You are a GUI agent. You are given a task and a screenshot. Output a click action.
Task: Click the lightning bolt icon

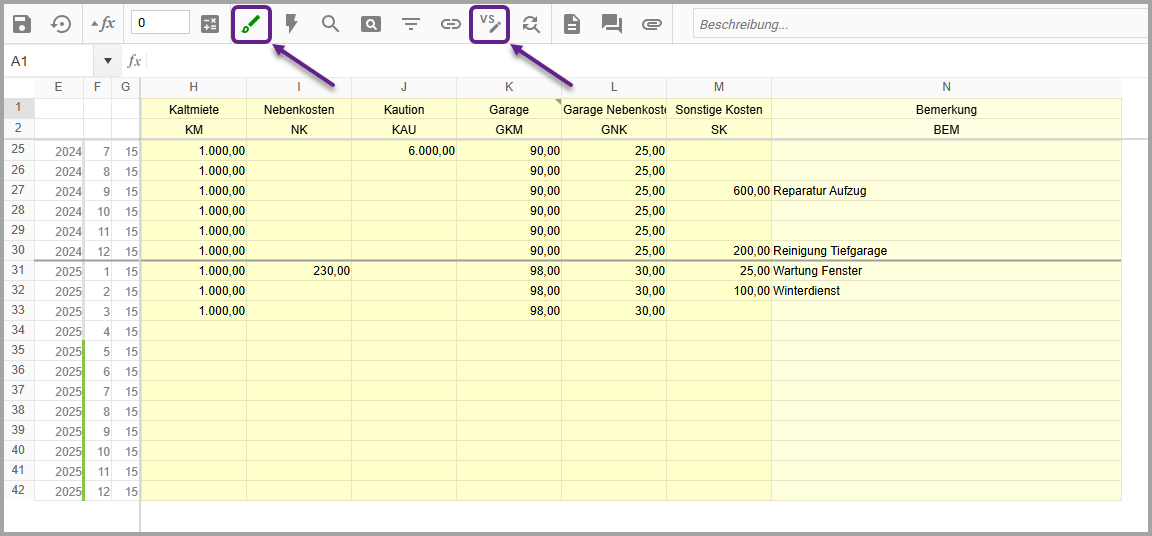tap(291, 24)
